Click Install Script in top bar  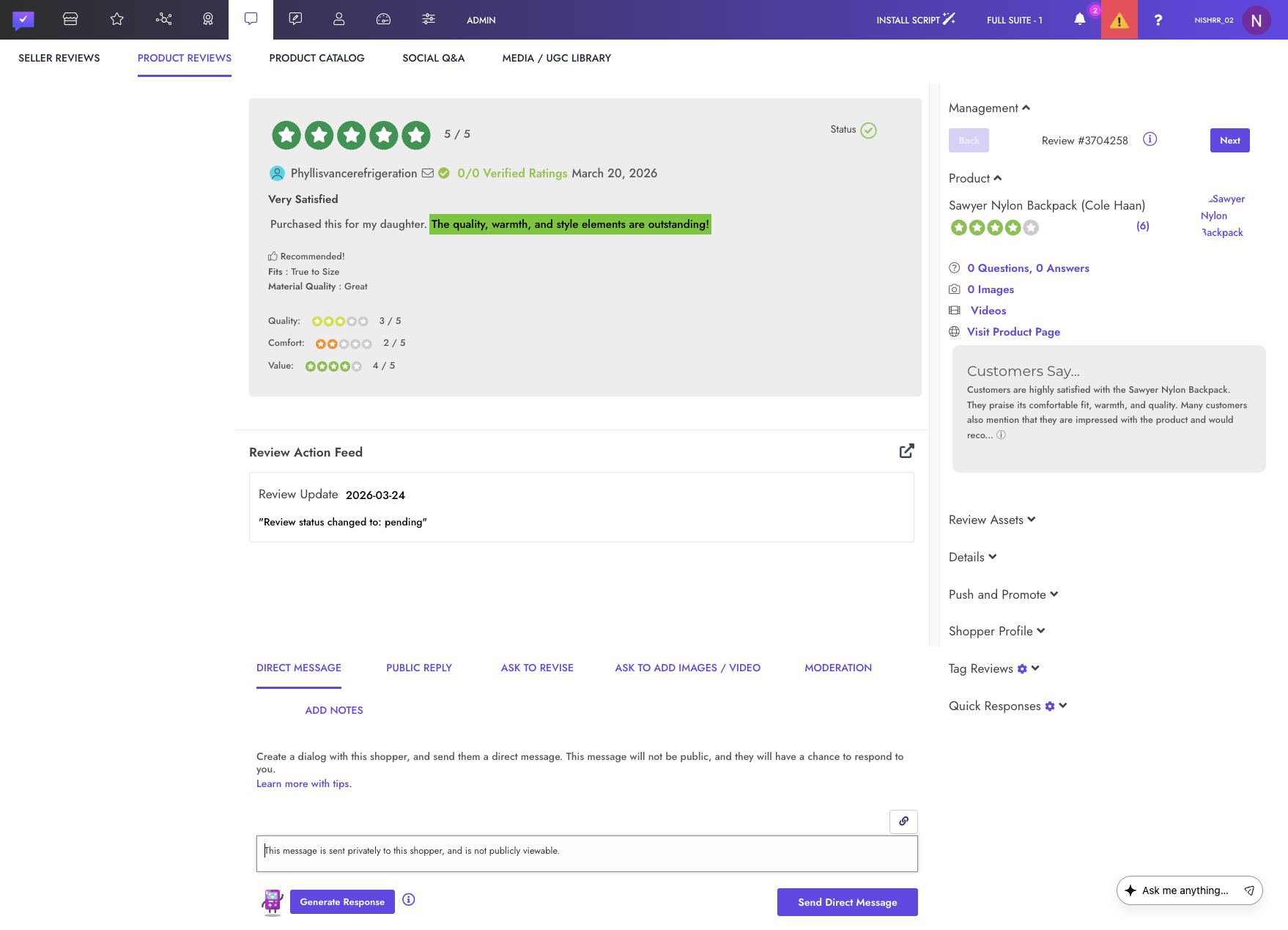(x=916, y=20)
